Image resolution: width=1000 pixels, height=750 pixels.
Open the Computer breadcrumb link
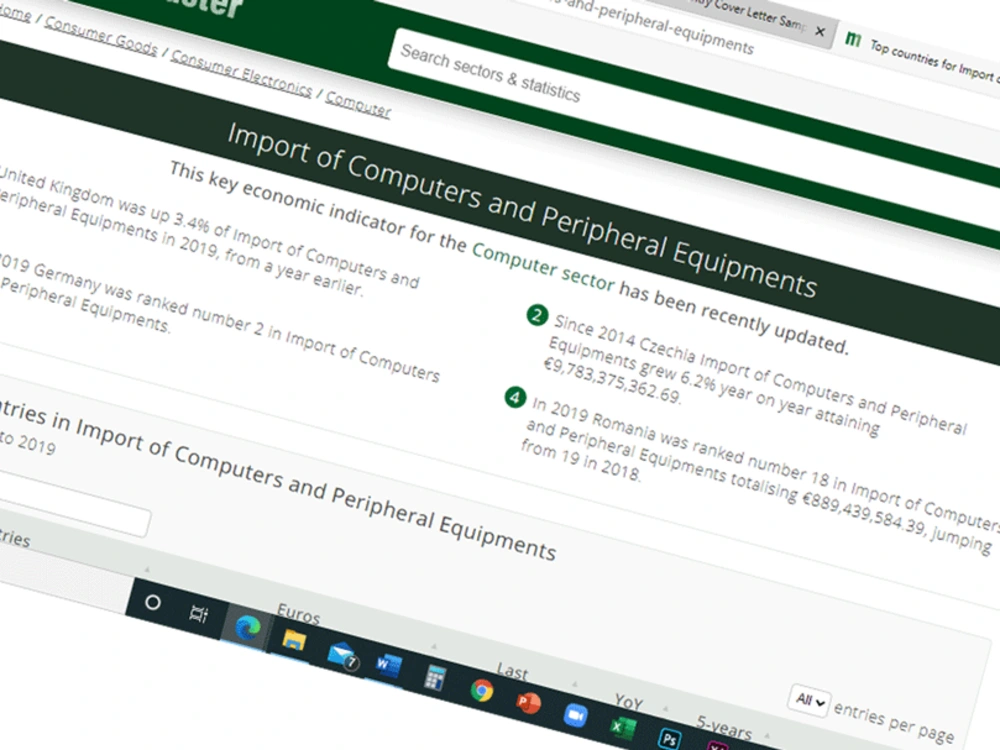[x=358, y=104]
